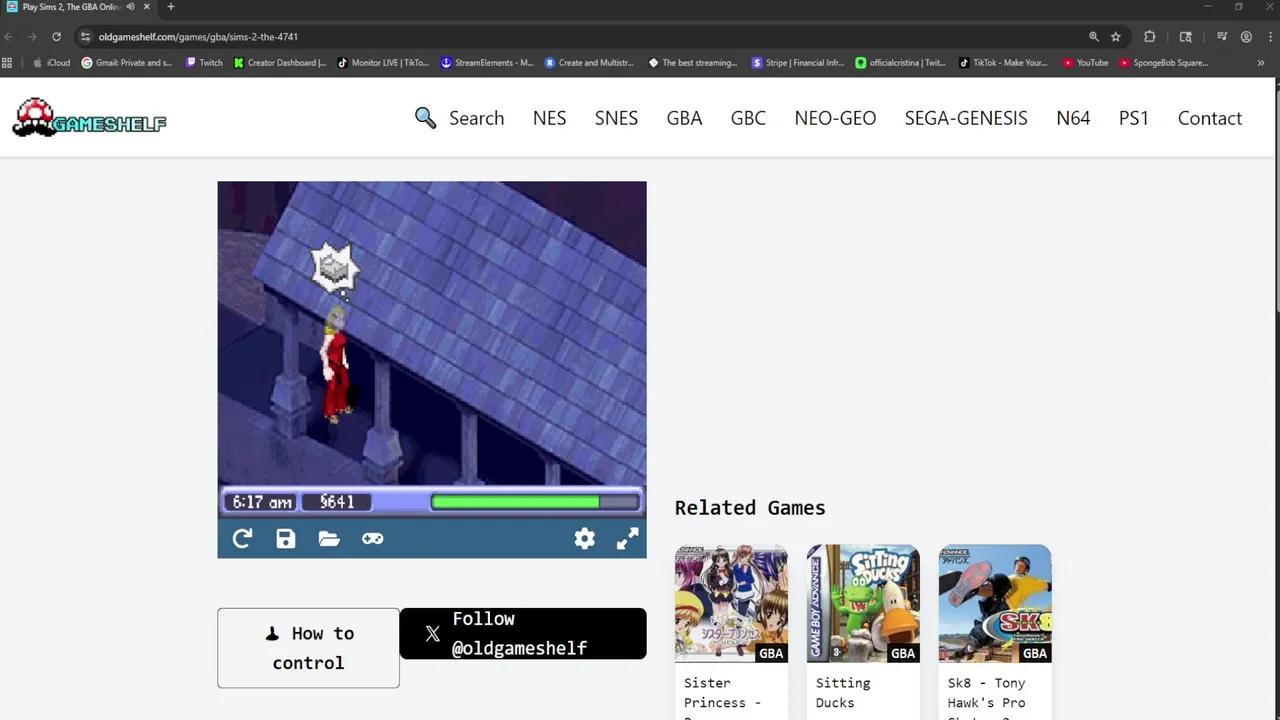Toggle emulator fullscreen mode
This screenshot has height=720, width=1280.
(x=627, y=539)
